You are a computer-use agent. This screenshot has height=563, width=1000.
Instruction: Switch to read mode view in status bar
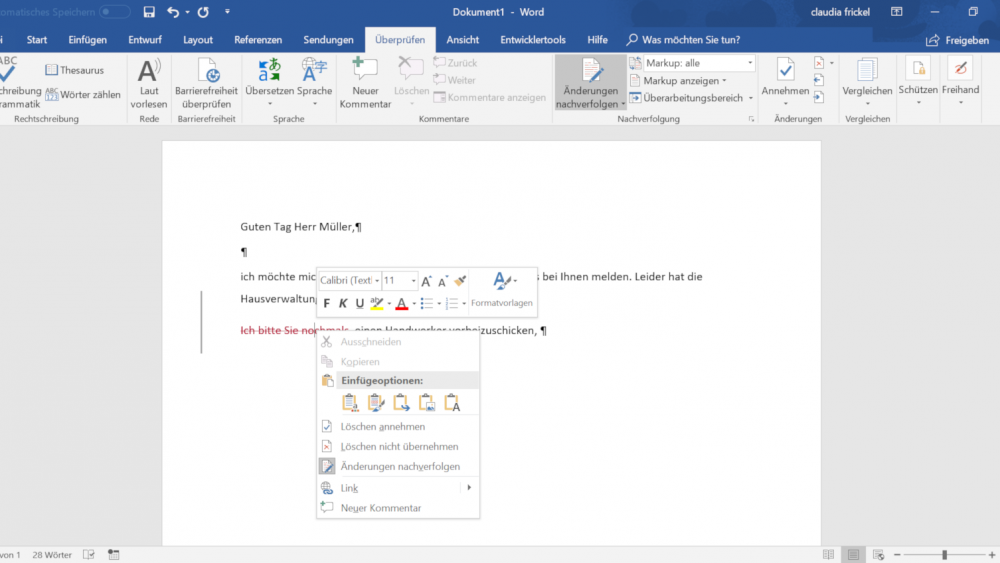pyautogui.click(x=828, y=555)
